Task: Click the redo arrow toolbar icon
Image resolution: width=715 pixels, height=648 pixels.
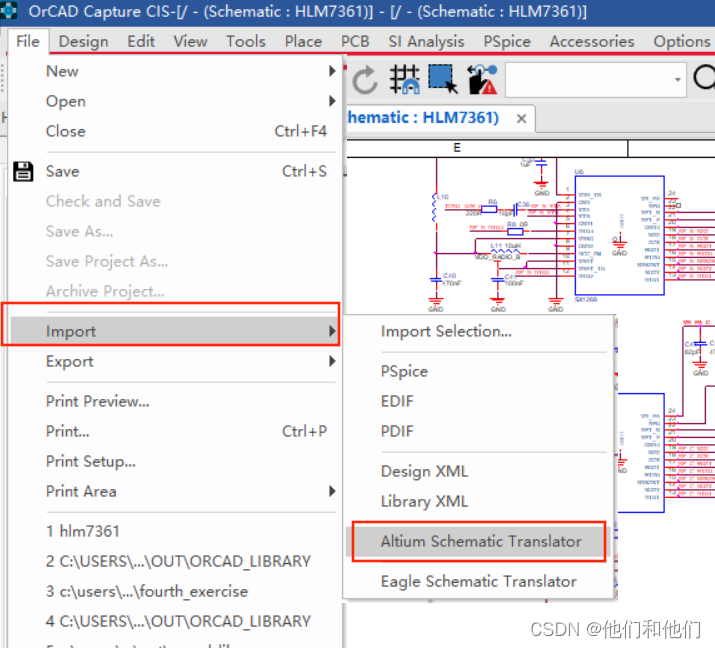Action: pyautogui.click(x=365, y=79)
